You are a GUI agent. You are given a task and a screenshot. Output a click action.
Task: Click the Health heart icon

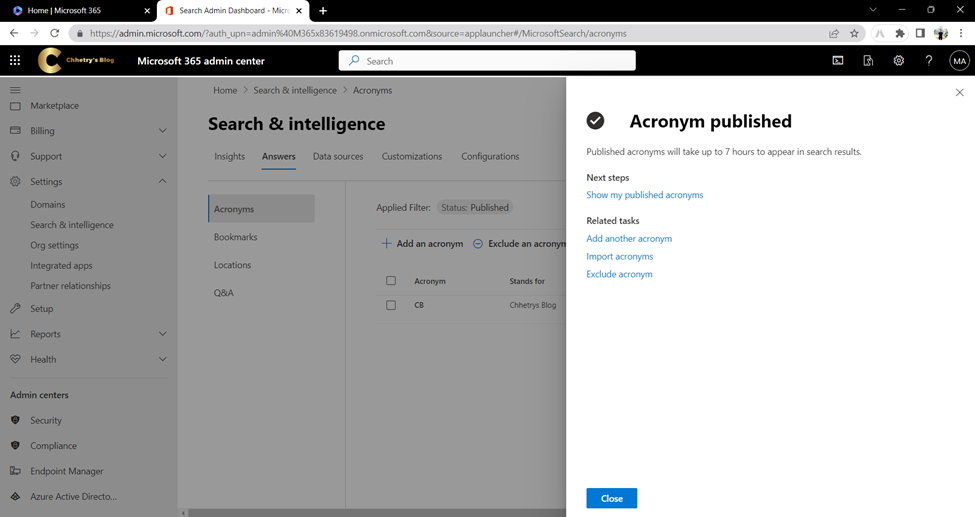[x=16, y=359]
